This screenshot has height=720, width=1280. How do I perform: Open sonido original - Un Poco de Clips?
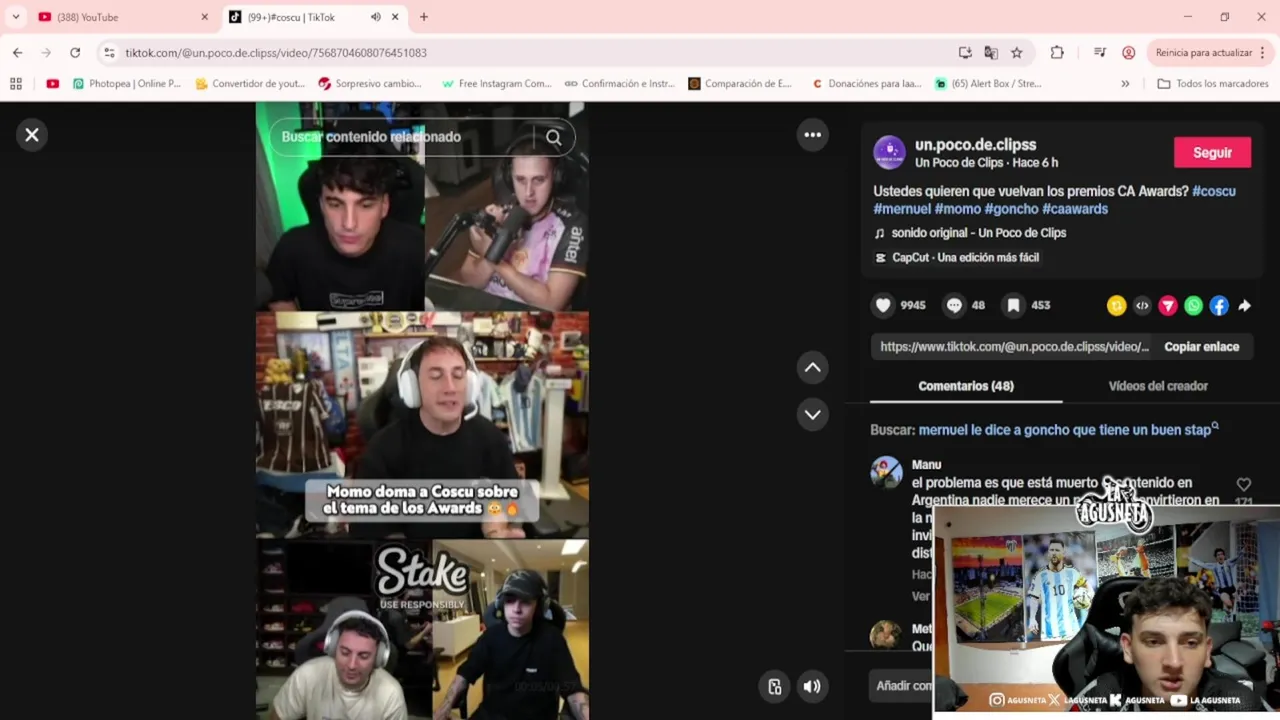click(978, 233)
